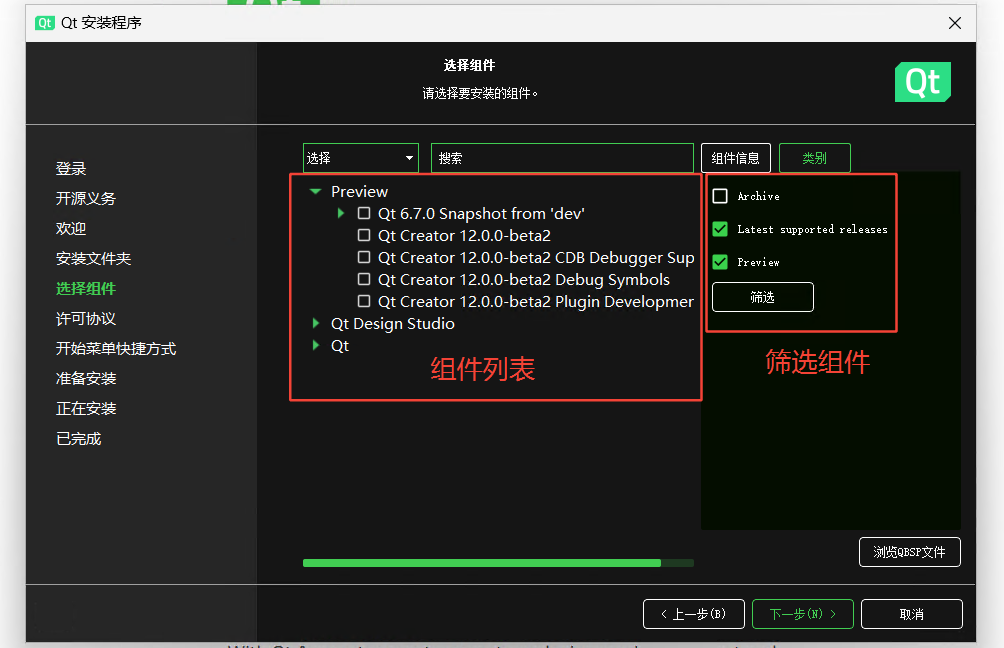The width and height of the screenshot is (1004, 648).
Task: Check the Qt Creator 12.0.0-beta2 checkbox
Action: coord(364,235)
